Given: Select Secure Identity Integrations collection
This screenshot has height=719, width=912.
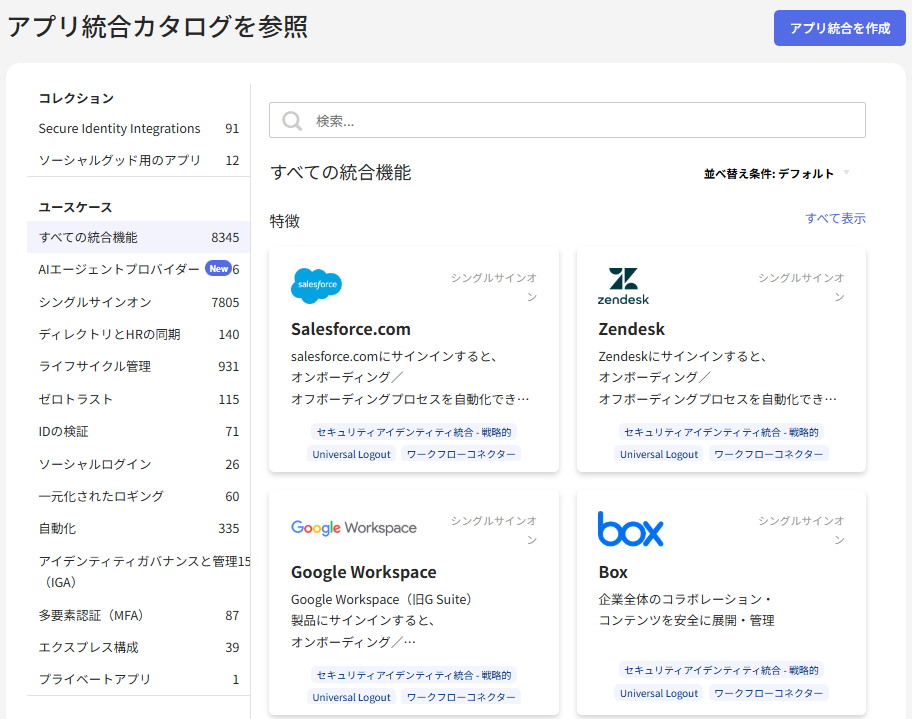Looking at the screenshot, I should (138, 129).
